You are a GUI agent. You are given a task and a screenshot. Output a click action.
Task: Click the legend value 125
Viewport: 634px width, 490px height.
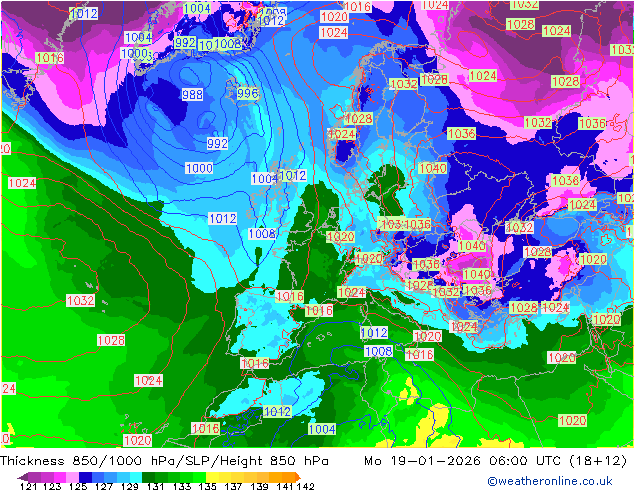tap(78, 486)
